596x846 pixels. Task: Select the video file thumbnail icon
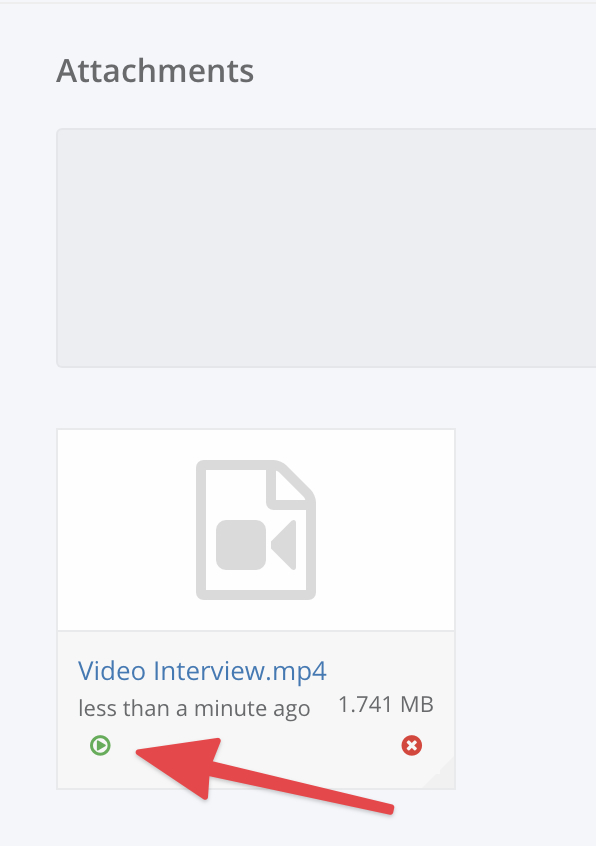[256, 530]
